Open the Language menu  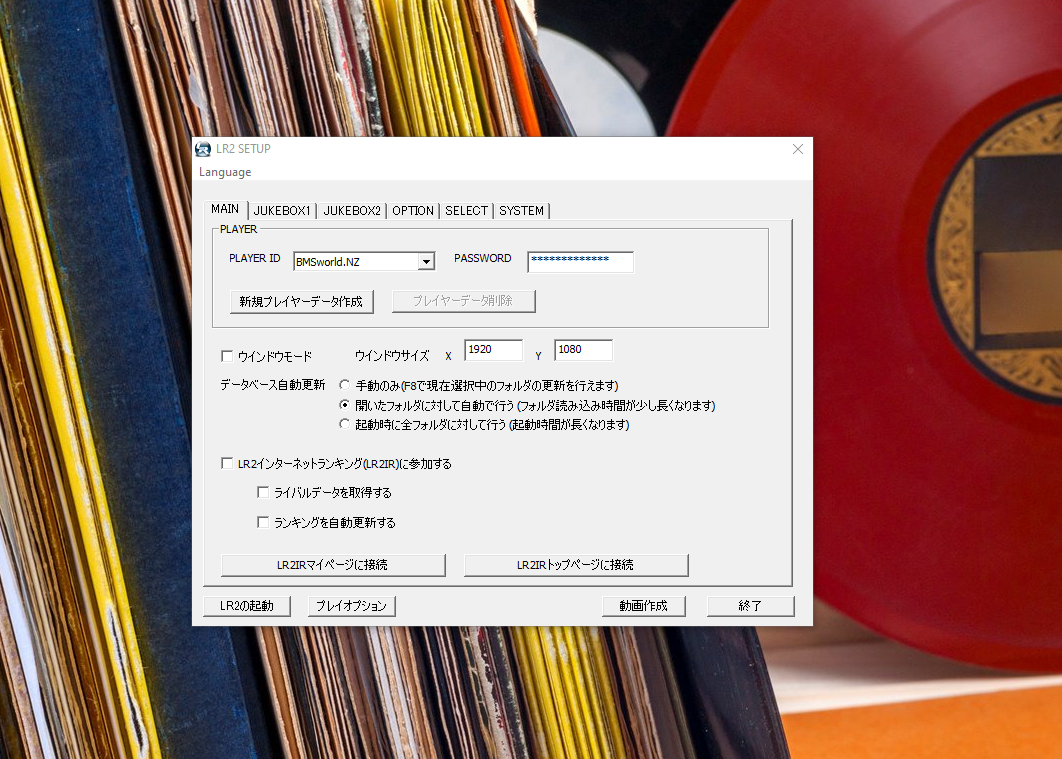point(225,172)
